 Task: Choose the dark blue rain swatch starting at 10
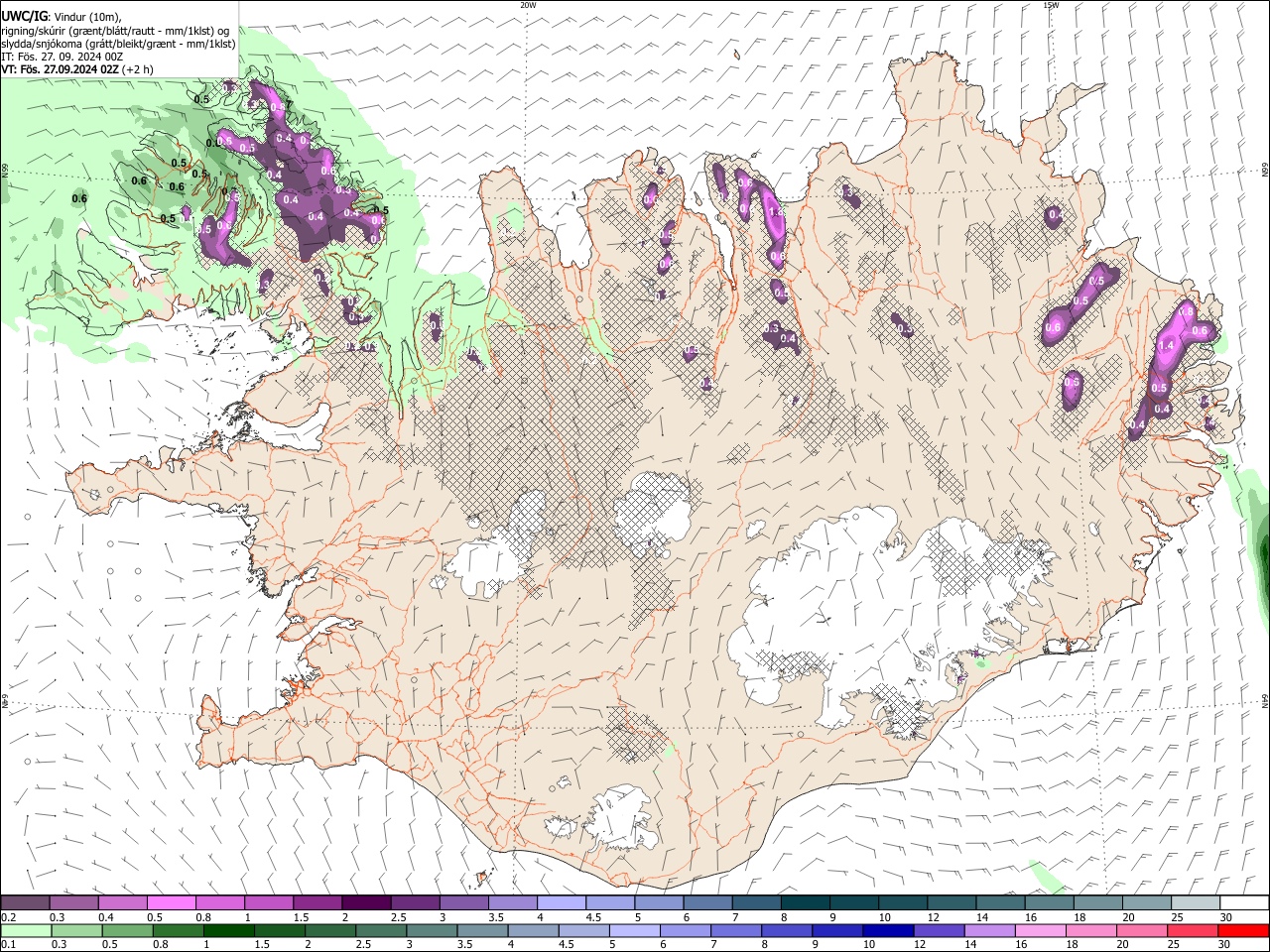(x=888, y=930)
